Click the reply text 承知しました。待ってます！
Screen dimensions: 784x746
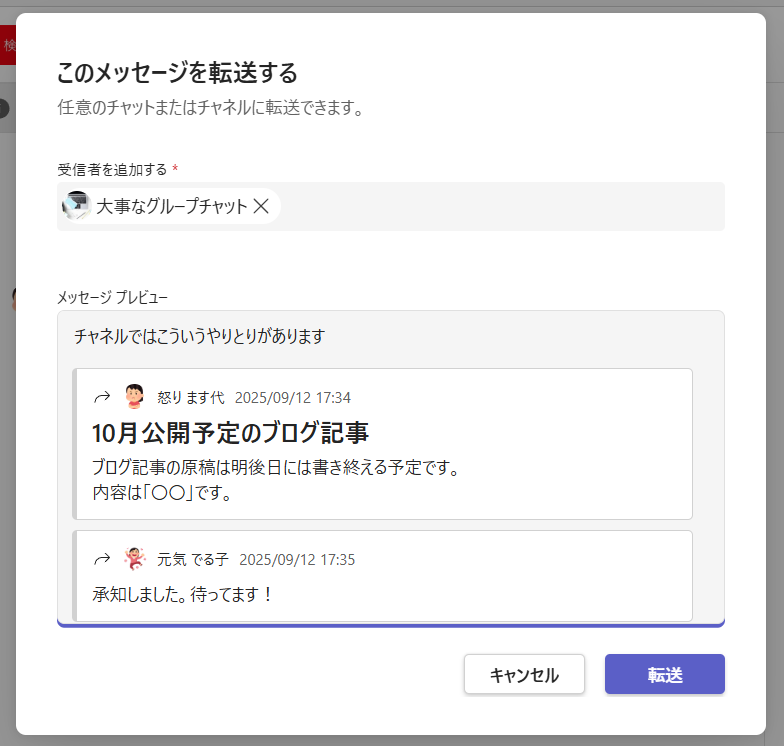click(x=183, y=594)
